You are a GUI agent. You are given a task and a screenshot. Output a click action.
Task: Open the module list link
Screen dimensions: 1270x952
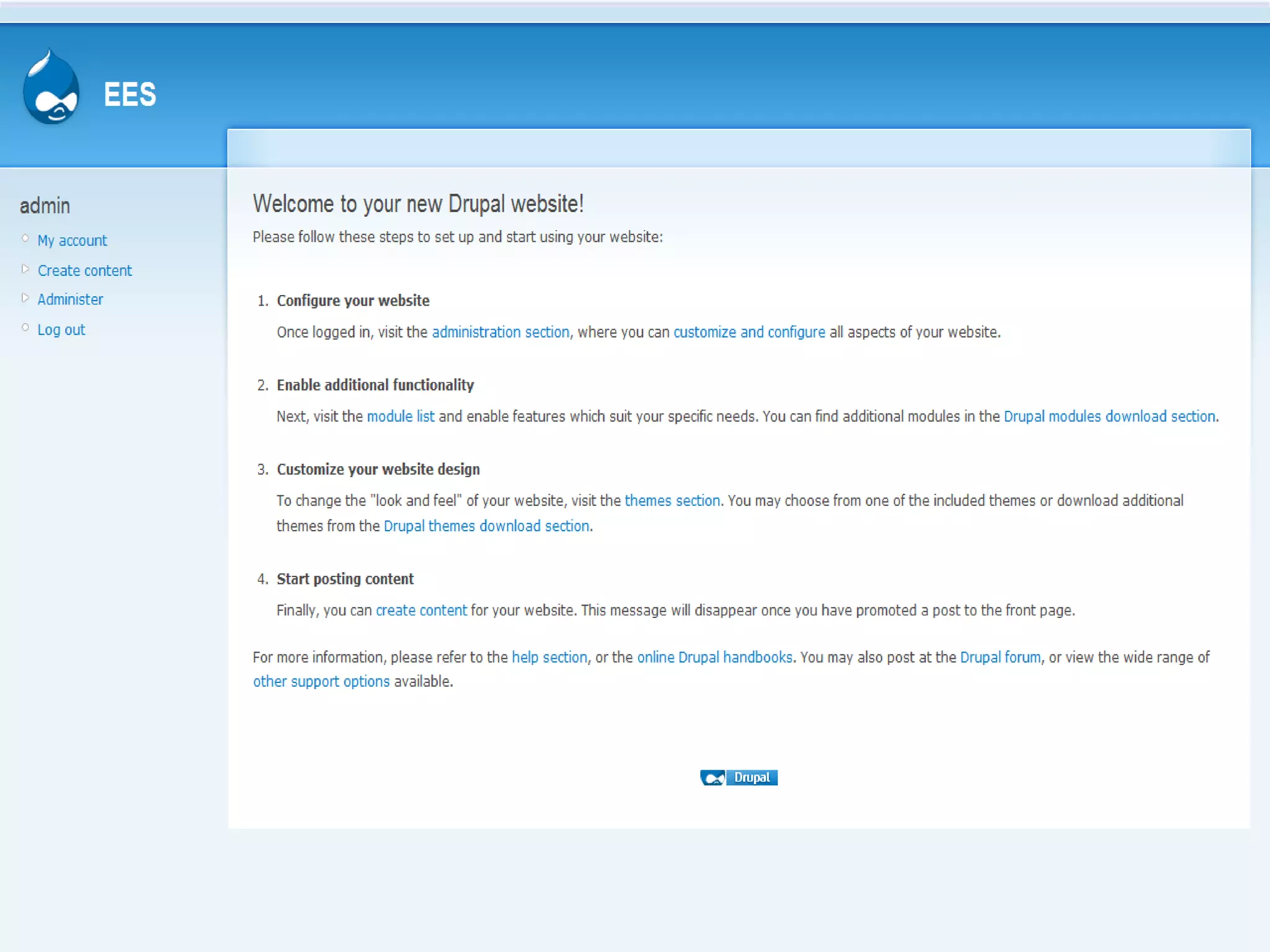click(x=400, y=416)
